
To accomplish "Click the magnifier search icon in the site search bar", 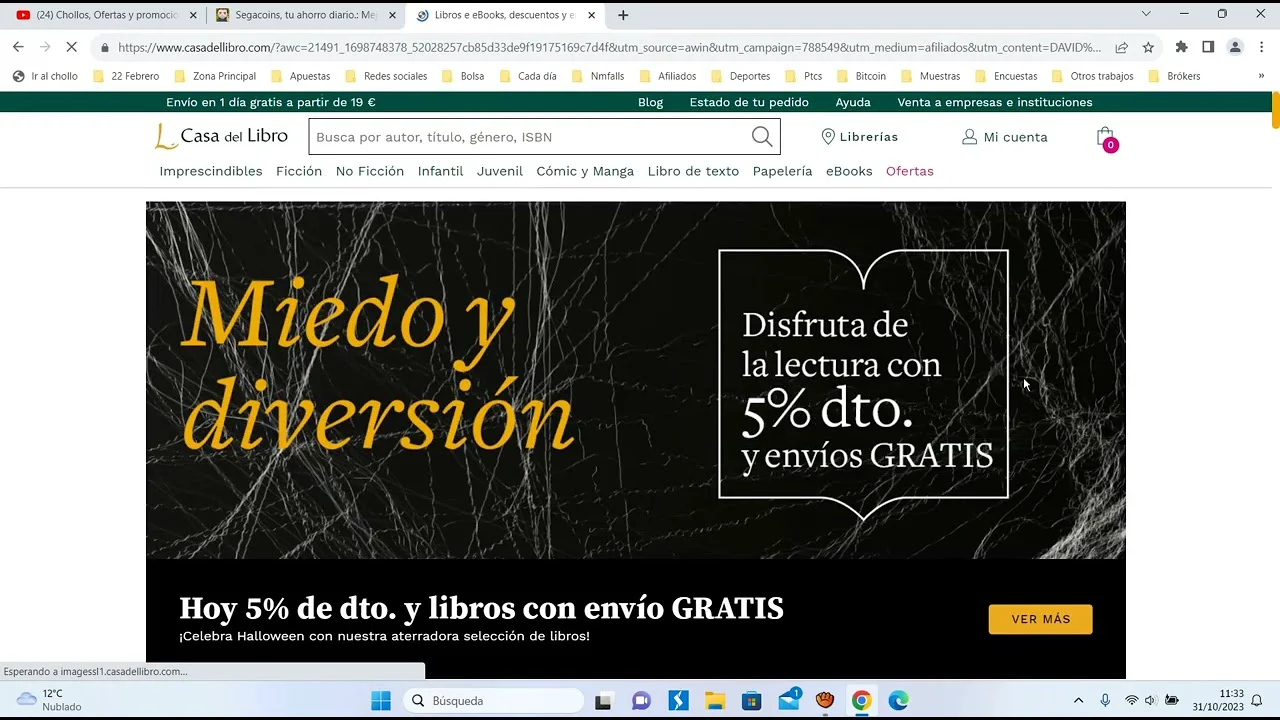I will click(762, 137).
